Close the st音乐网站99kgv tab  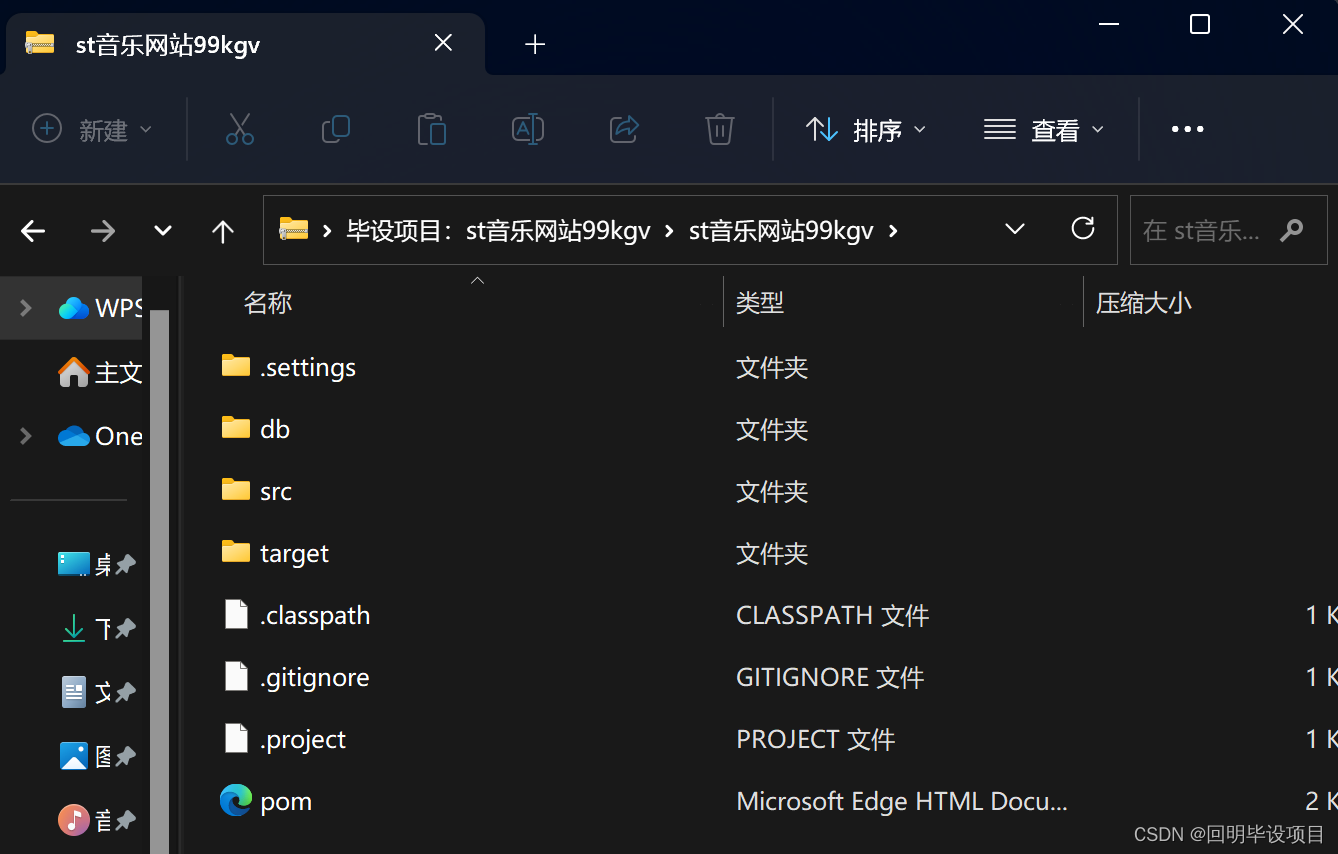tap(443, 43)
